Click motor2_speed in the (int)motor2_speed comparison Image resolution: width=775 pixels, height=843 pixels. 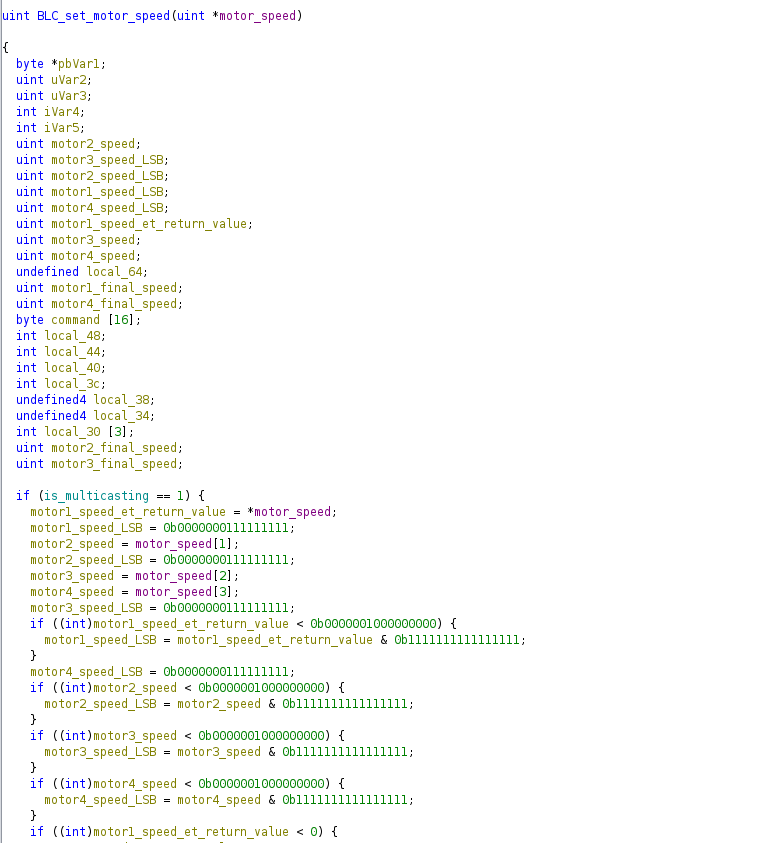pos(135,688)
